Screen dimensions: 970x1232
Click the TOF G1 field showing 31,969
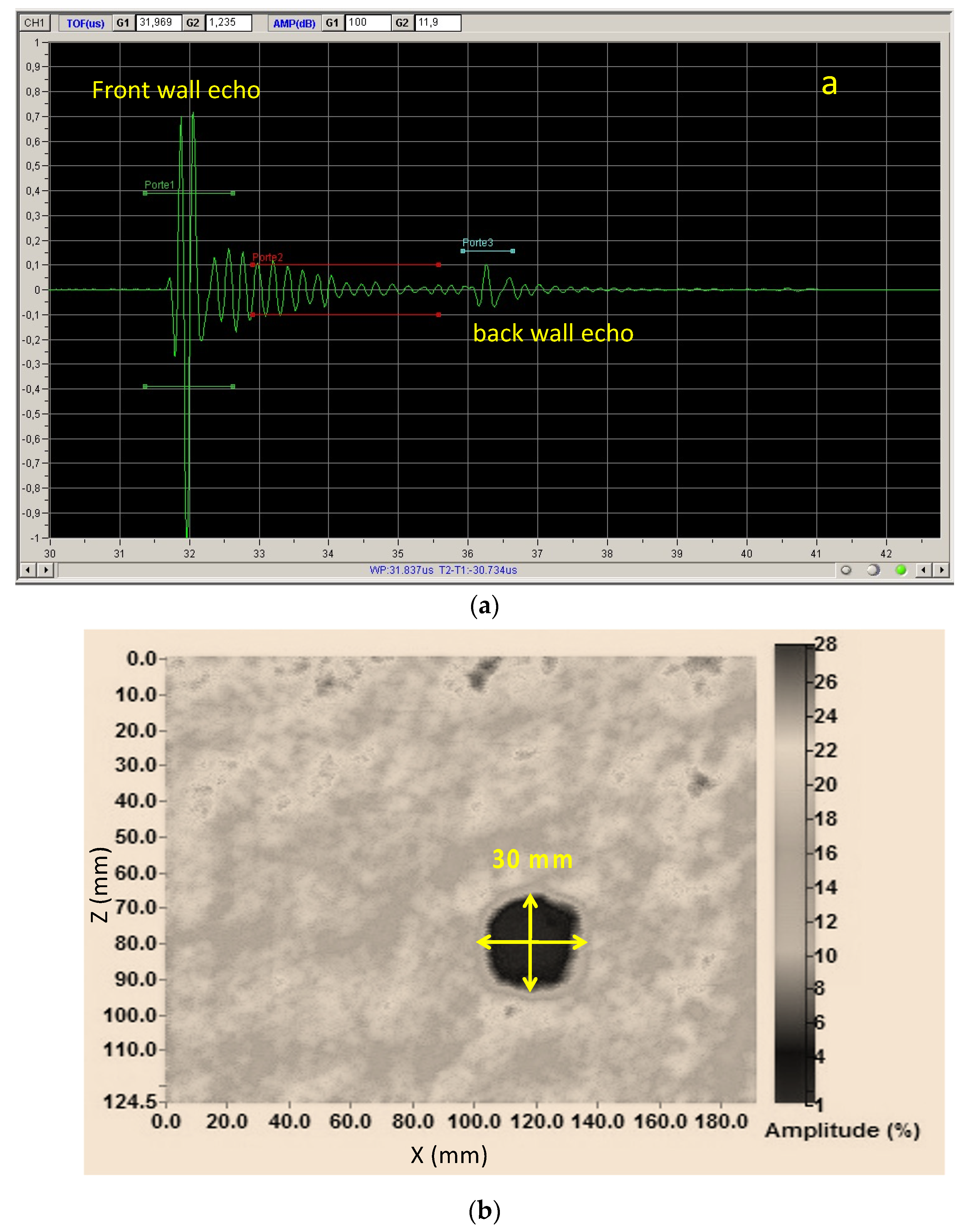159,23
